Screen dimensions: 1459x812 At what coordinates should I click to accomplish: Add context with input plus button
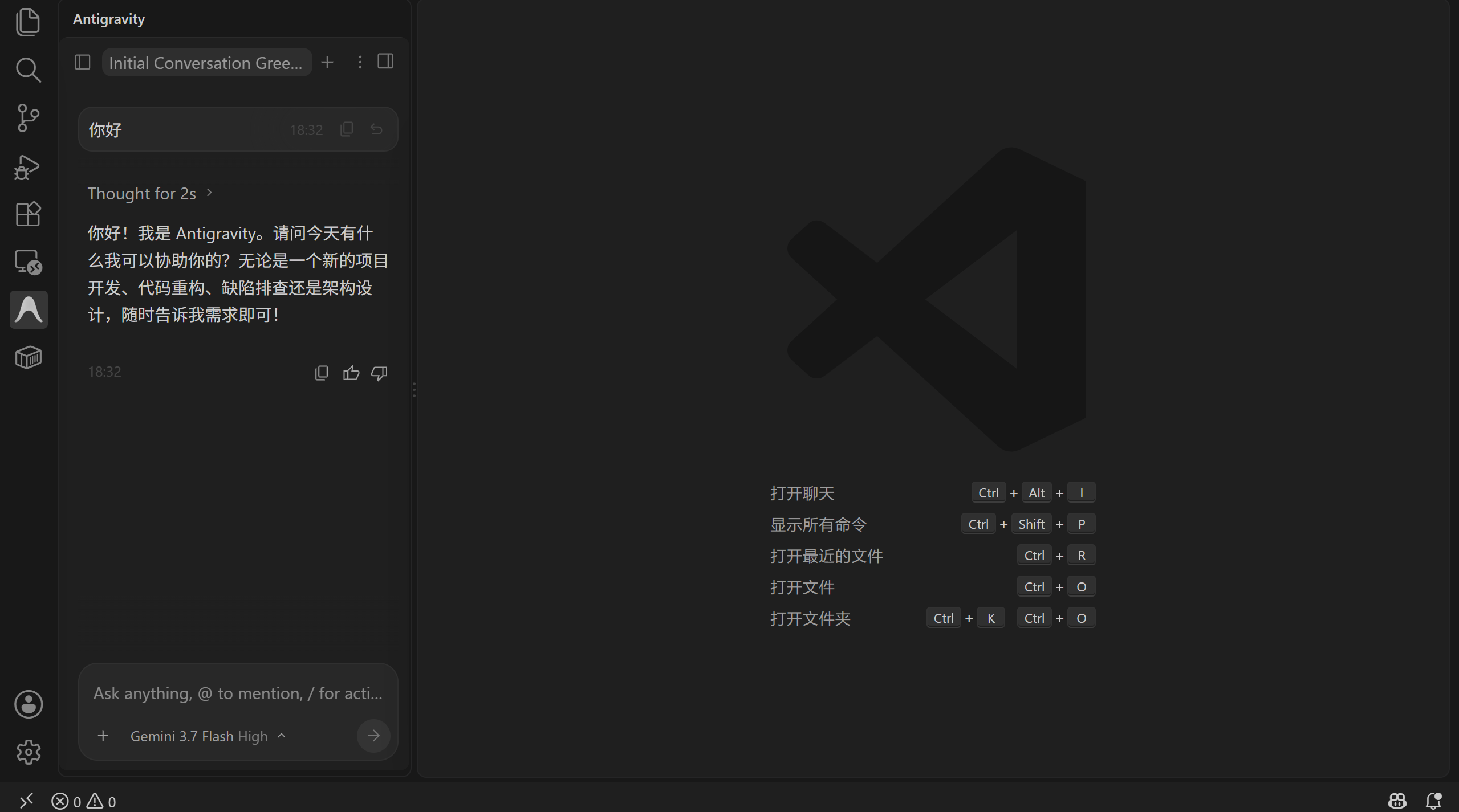pos(103,736)
